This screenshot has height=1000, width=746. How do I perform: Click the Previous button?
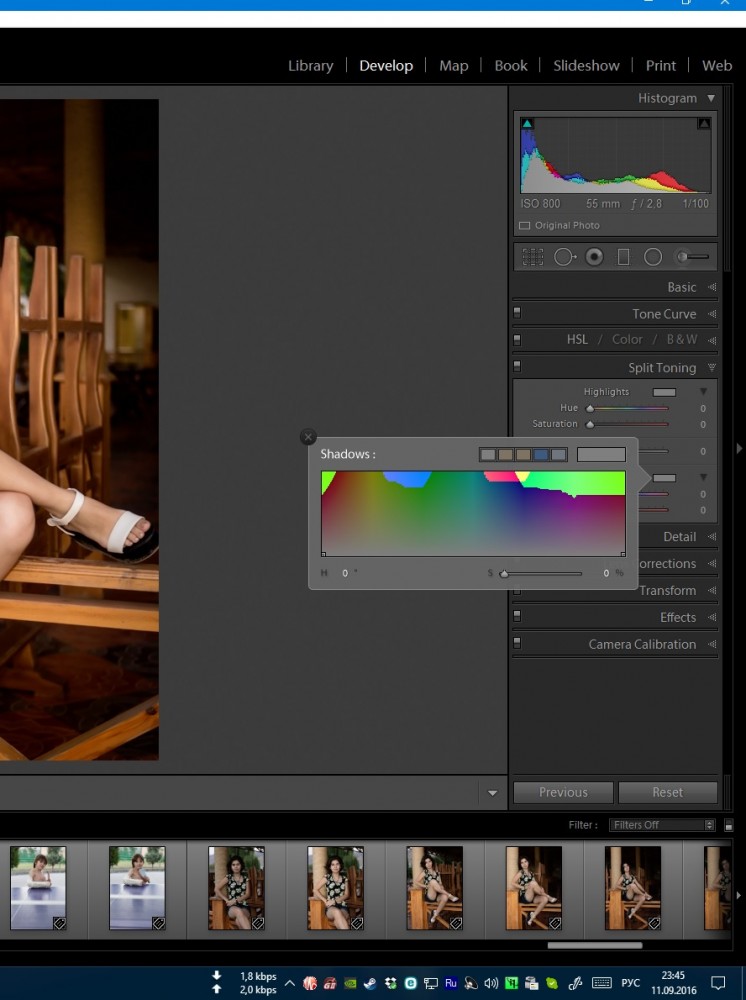[x=563, y=792]
